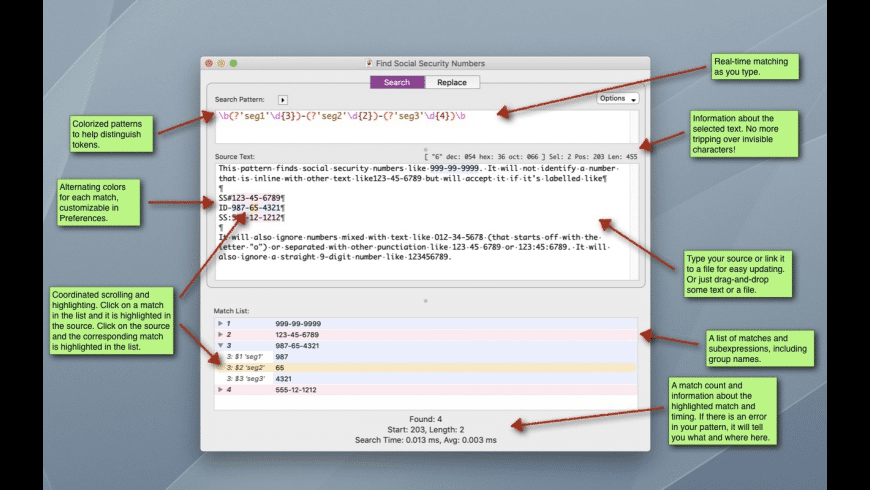
Task: Click the 'Found: 4' status text
Action: click(426, 419)
